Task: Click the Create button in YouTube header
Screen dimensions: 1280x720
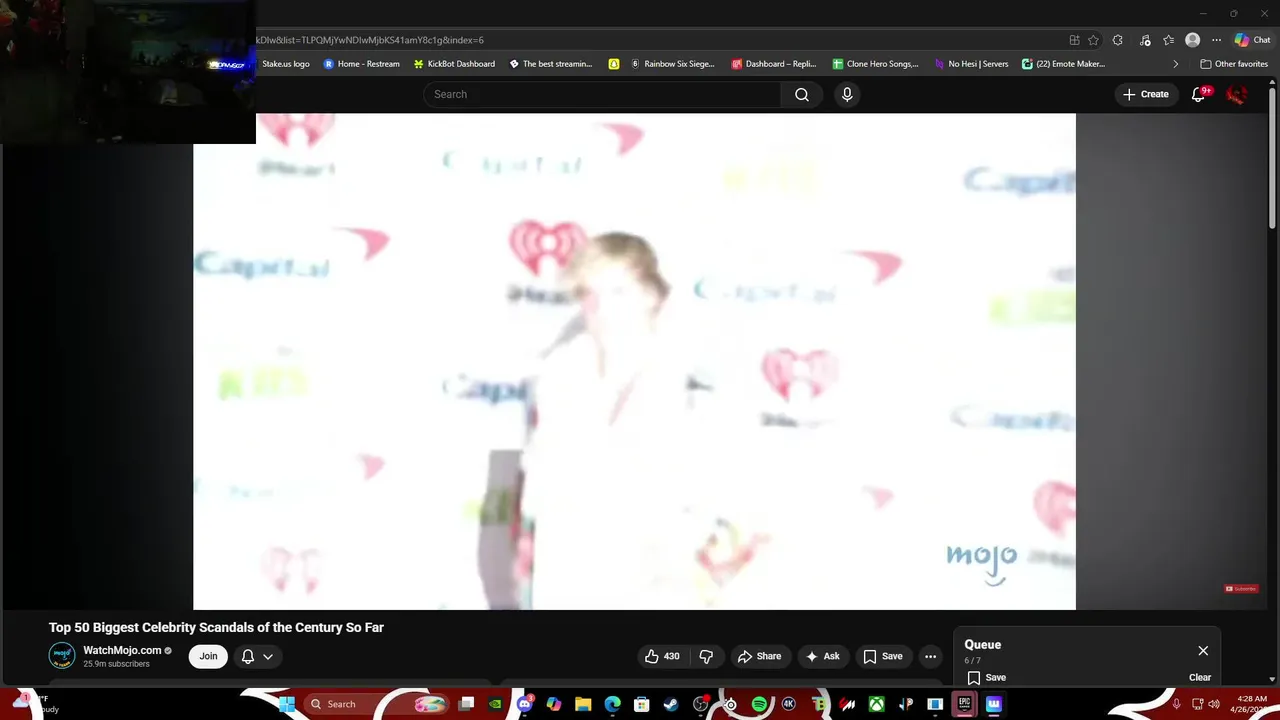Action: [1146, 94]
